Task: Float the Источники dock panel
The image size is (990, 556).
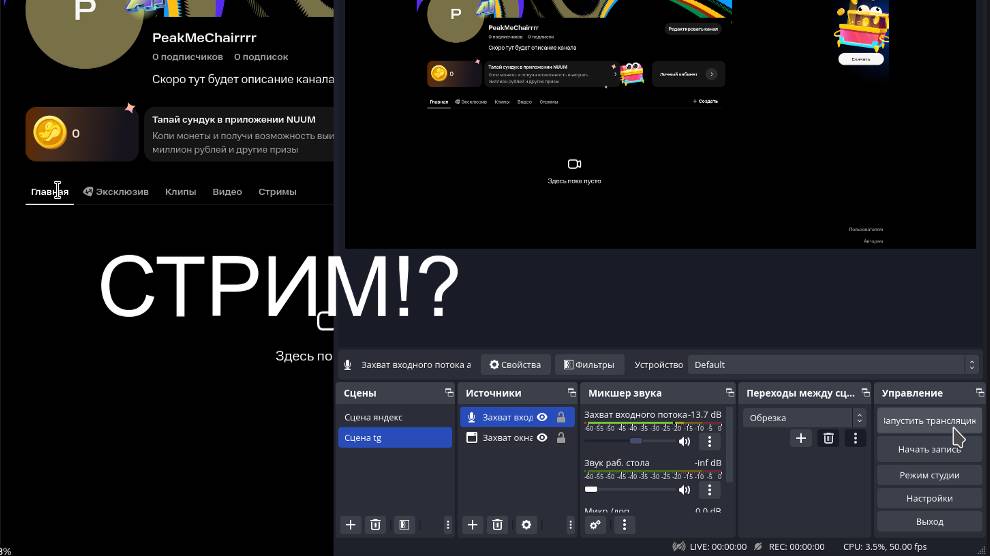Action: (x=571, y=393)
